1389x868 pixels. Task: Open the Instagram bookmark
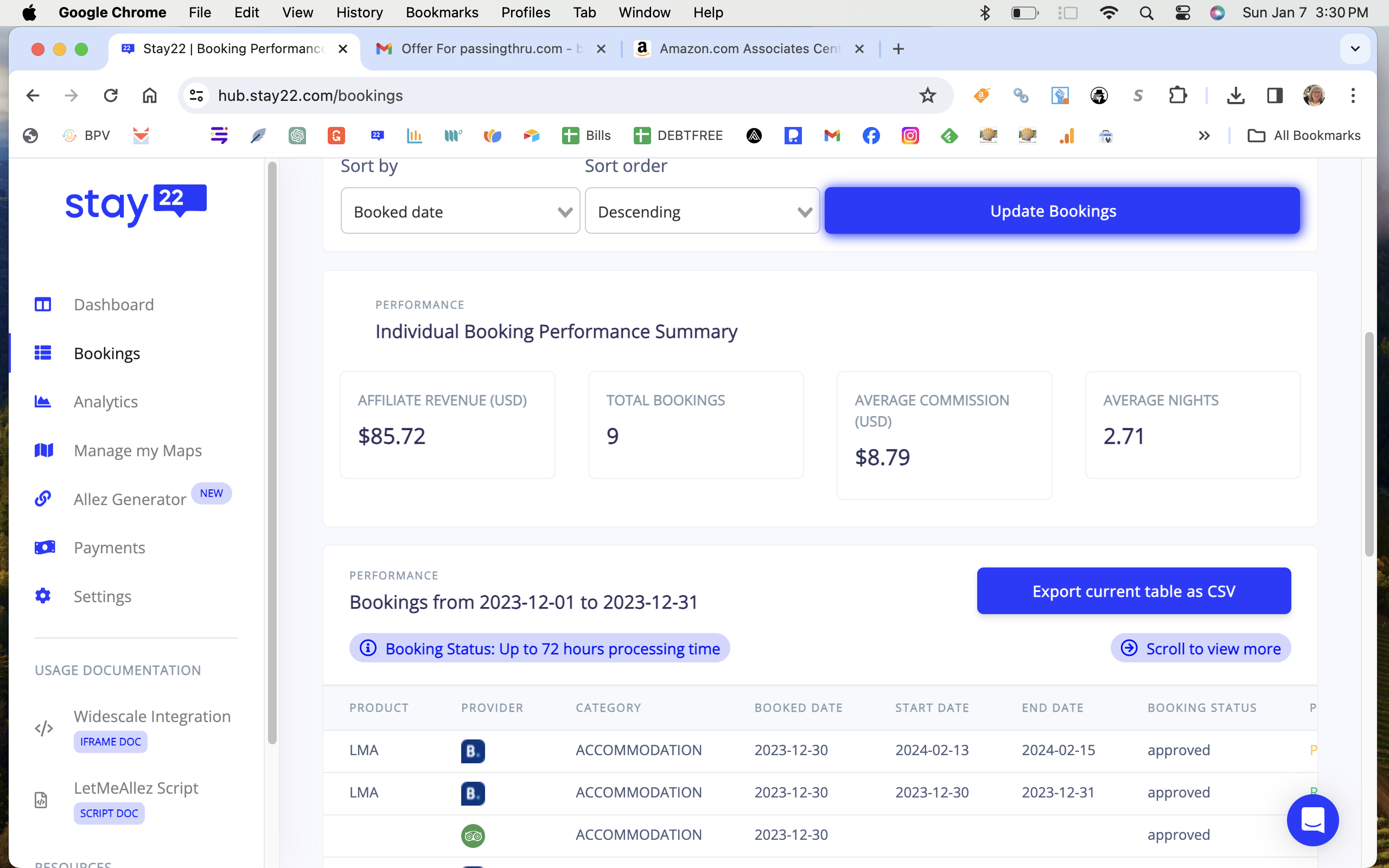(x=910, y=136)
